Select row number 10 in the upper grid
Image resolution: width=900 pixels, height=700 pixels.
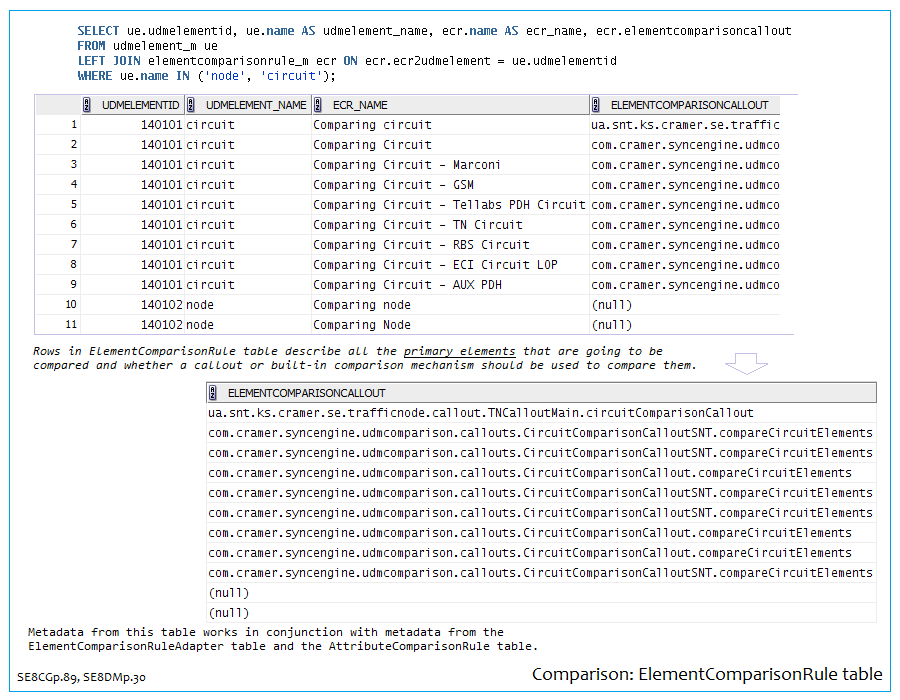click(x=70, y=305)
